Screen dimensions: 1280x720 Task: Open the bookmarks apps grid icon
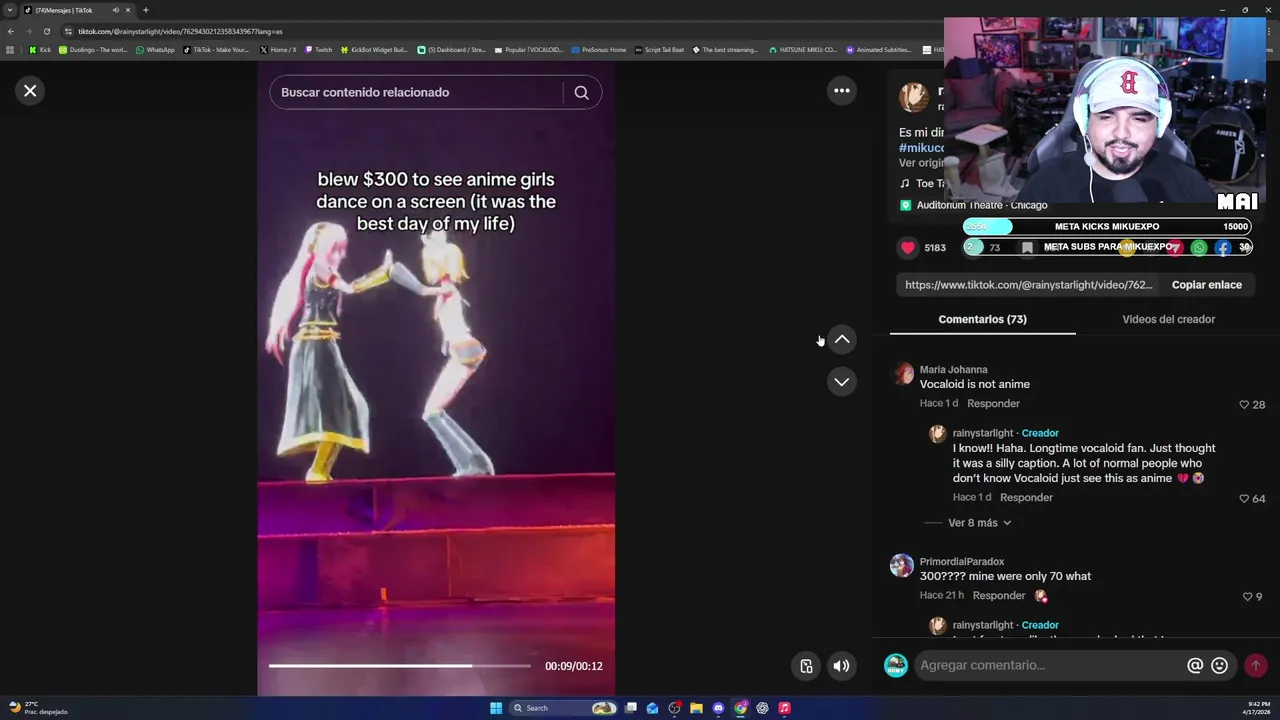(10, 50)
